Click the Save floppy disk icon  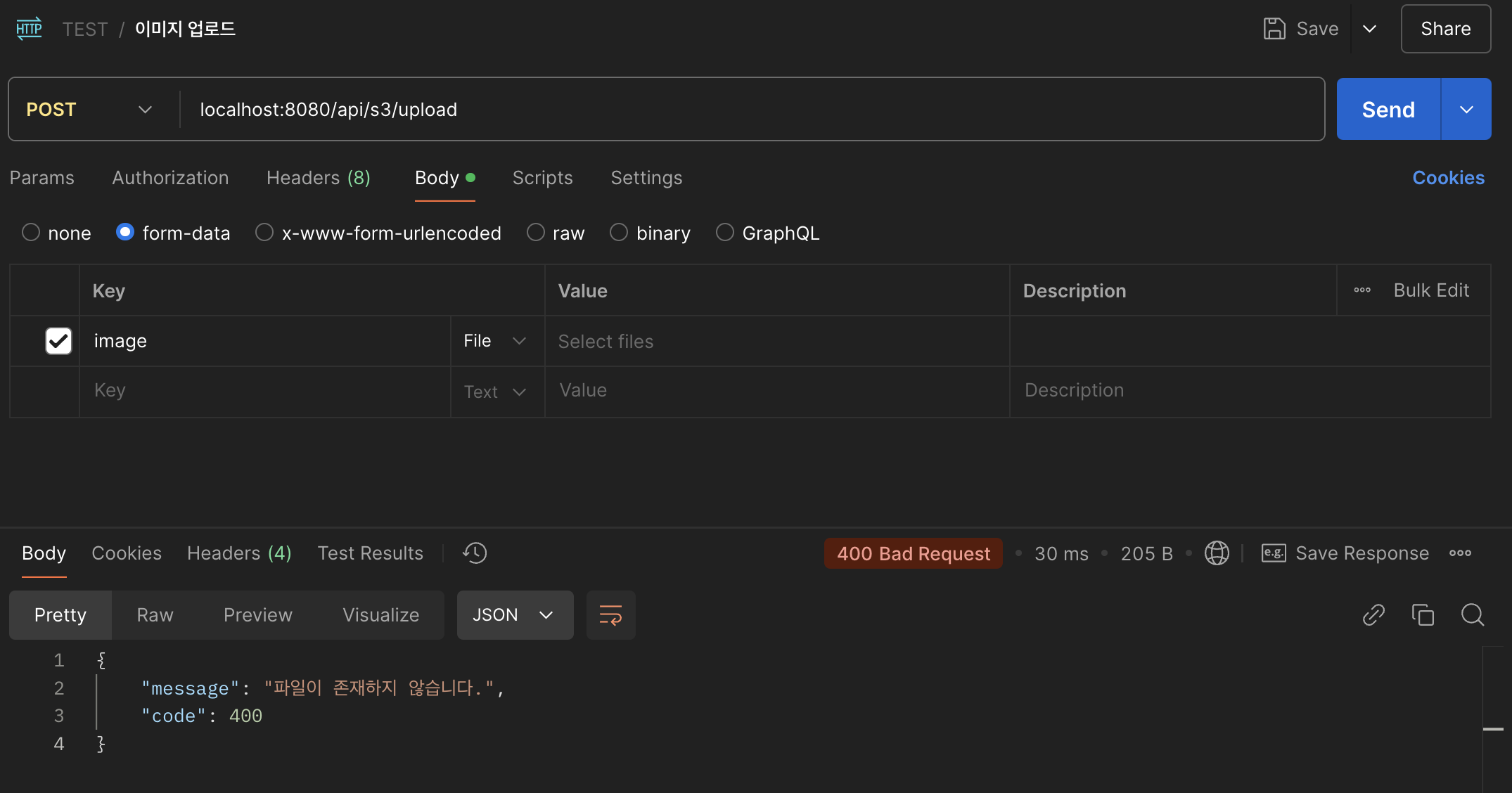[1274, 29]
